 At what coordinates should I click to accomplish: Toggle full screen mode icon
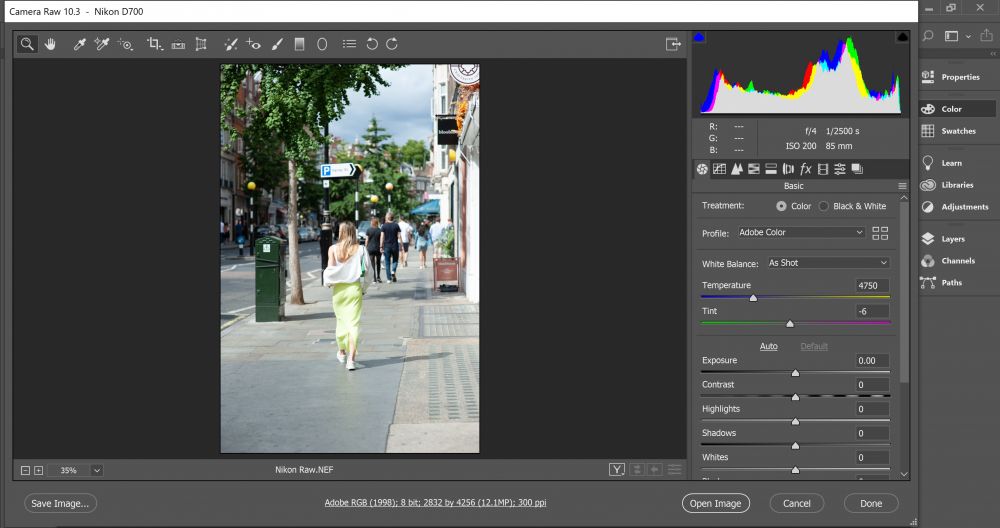click(x=673, y=44)
